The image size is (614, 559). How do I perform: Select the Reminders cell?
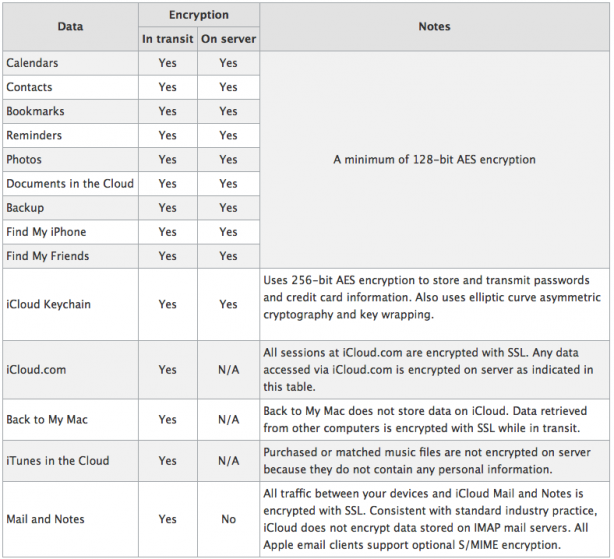(x=70, y=135)
